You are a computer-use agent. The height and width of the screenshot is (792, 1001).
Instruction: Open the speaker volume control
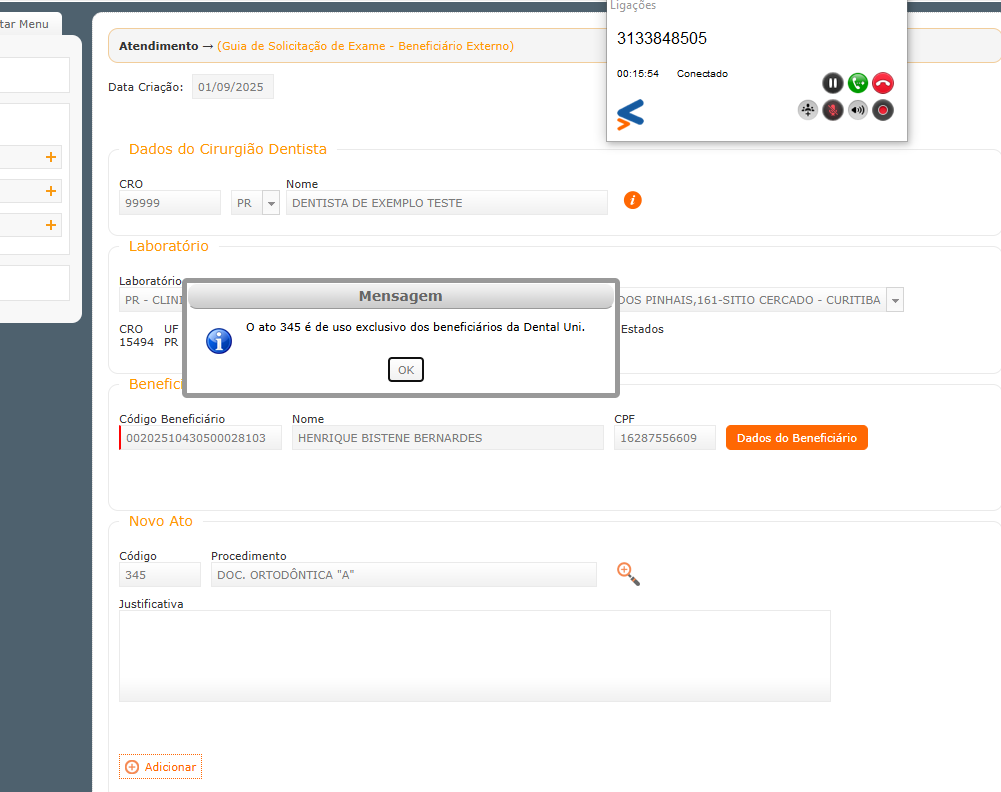tap(858, 110)
